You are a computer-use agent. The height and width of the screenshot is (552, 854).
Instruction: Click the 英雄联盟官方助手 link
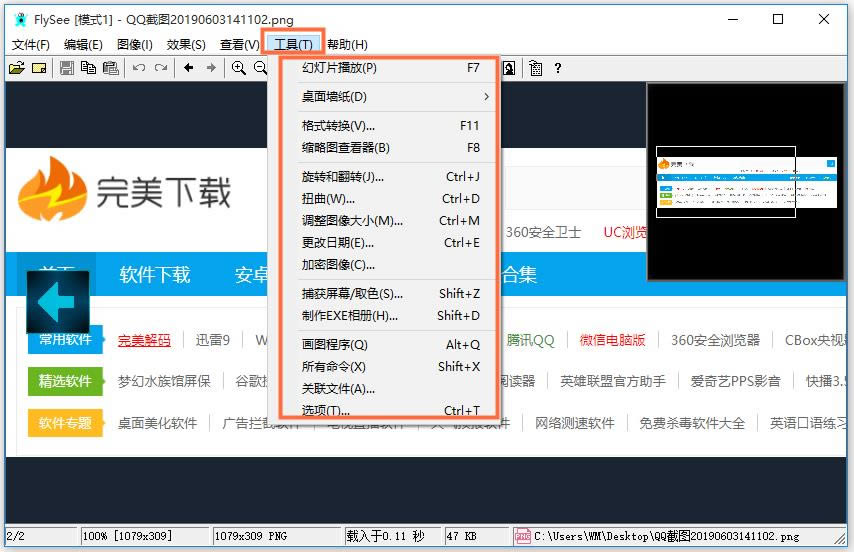pos(613,381)
